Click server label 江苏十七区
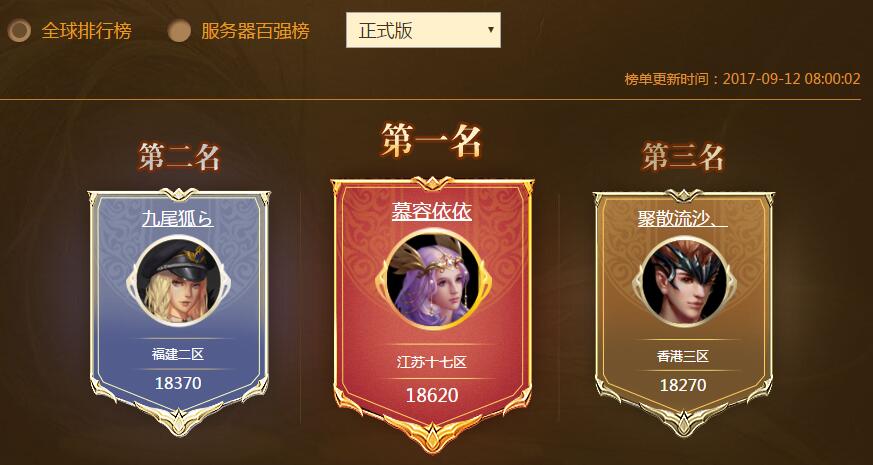 pos(431,363)
